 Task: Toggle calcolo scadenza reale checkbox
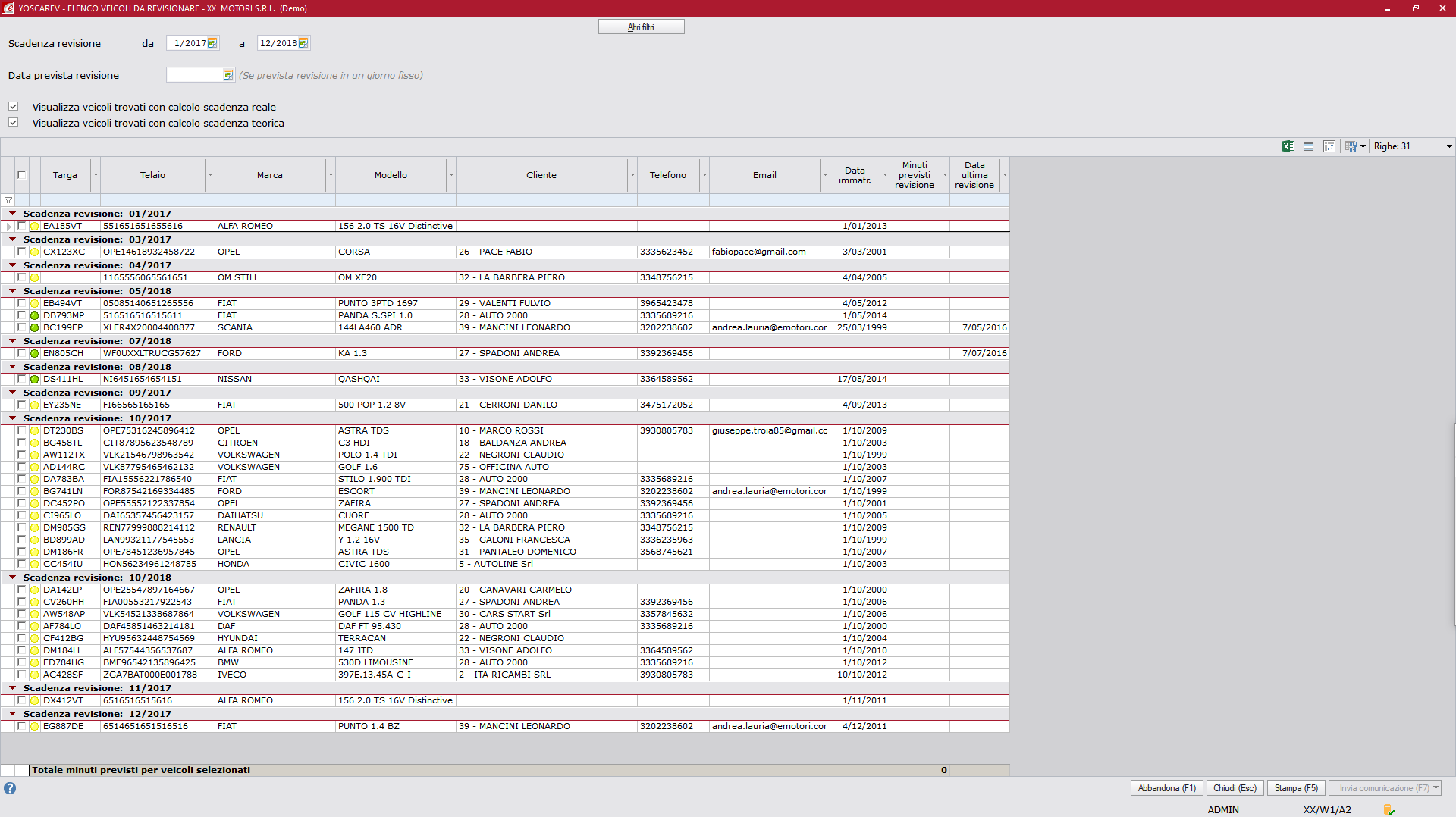point(13,107)
